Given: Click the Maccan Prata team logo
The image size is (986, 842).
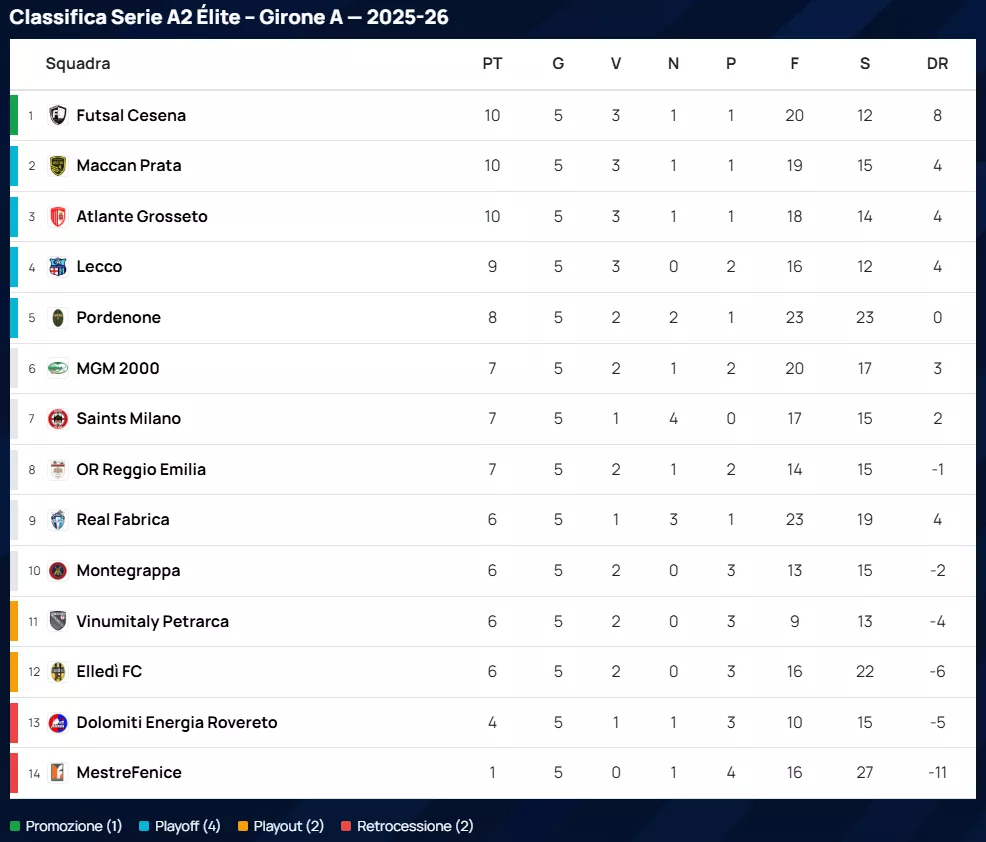Looking at the screenshot, I should 58,166.
